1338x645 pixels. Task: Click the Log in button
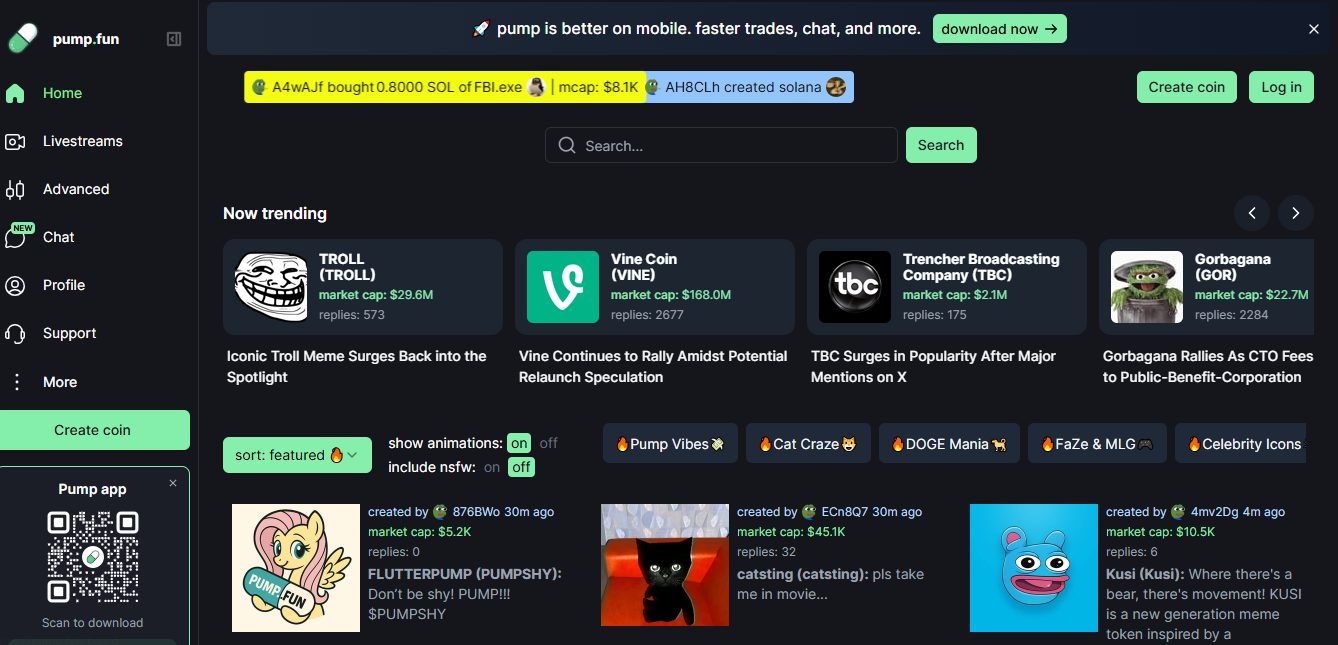[1281, 87]
